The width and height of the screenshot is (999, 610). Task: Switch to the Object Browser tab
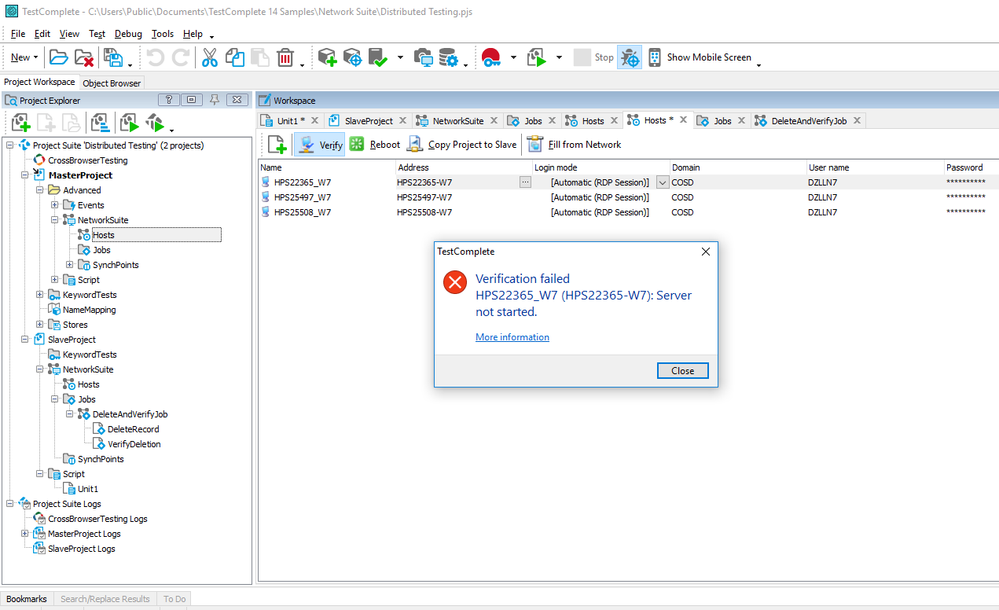112,83
